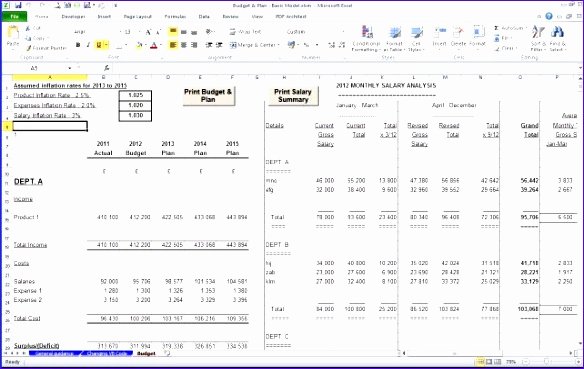Viewport: 584px width, 369px height.
Task: Click the zoom slider in status bar
Action: 547,362
